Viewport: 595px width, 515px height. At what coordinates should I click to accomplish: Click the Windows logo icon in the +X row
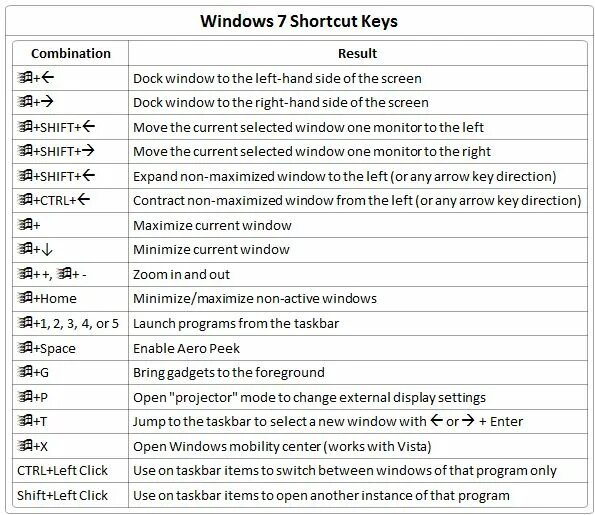25,445
